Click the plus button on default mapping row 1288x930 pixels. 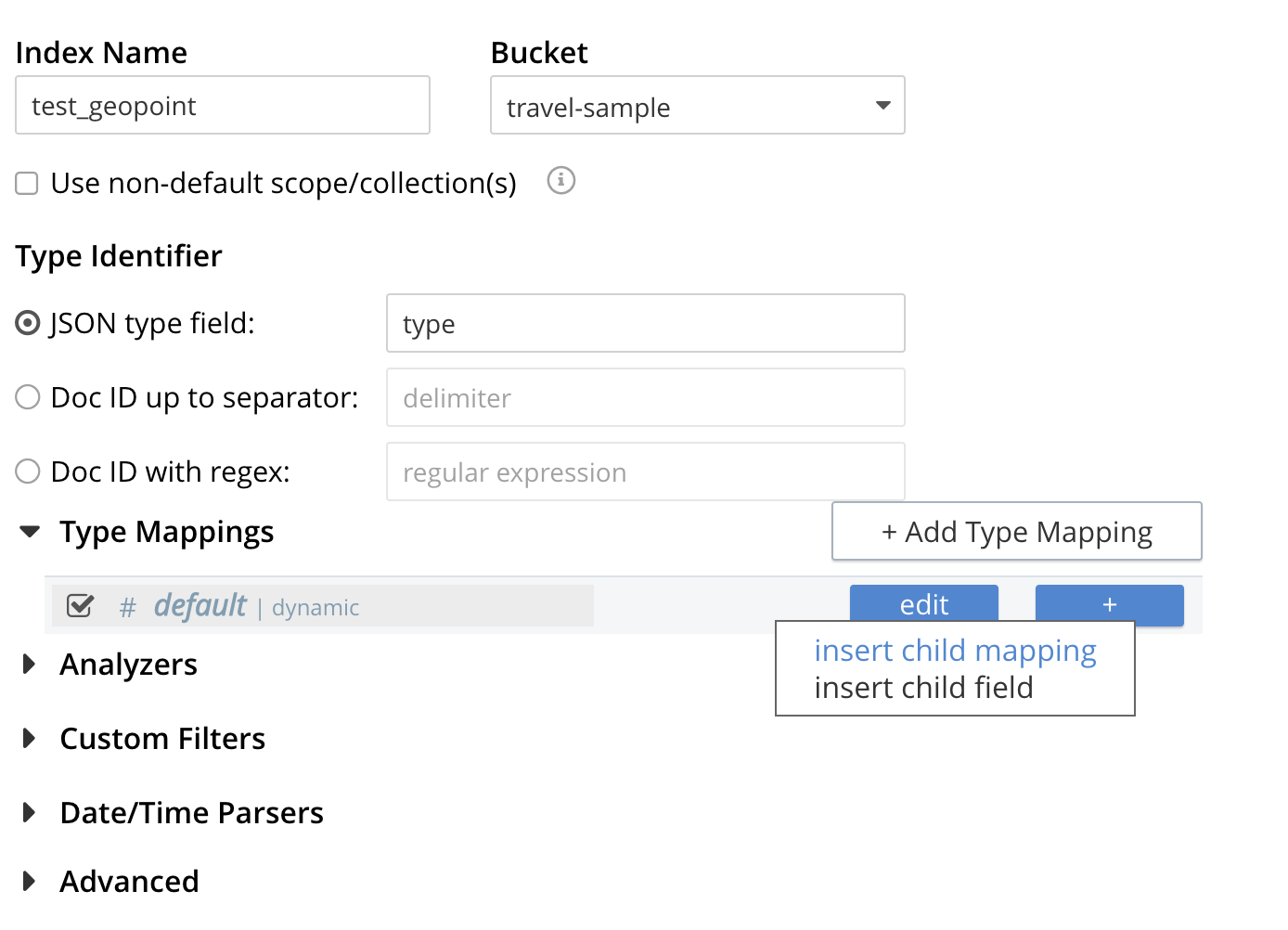(x=1109, y=604)
